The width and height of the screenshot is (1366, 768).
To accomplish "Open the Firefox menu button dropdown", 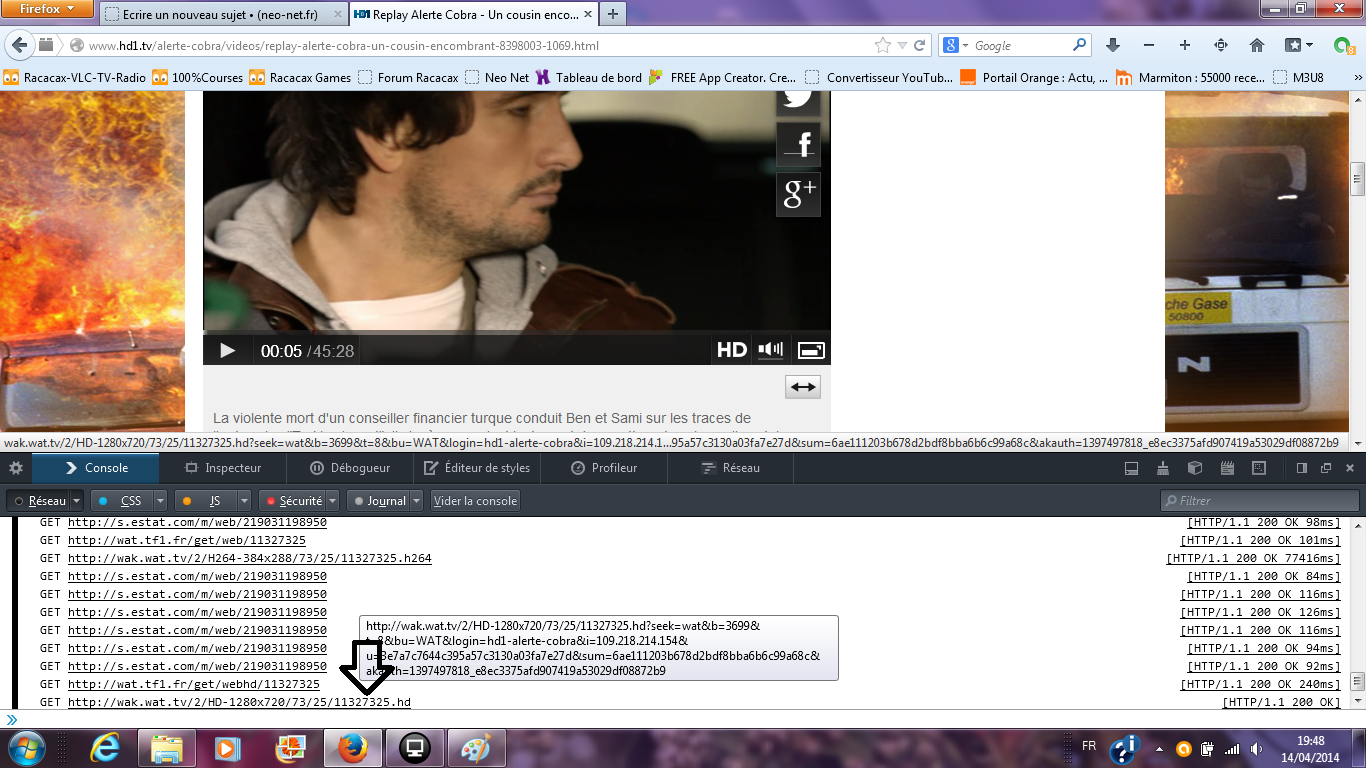I will [48, 9].
